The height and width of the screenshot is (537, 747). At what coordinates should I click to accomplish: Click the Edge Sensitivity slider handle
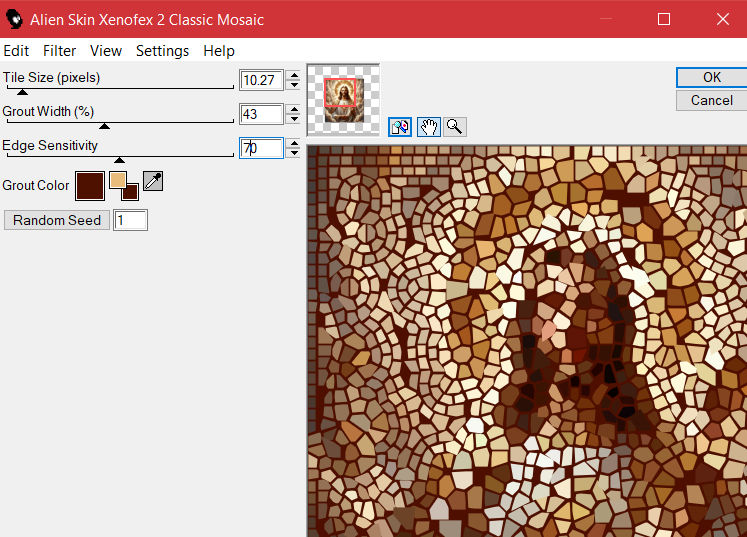(x=120, y=160)
